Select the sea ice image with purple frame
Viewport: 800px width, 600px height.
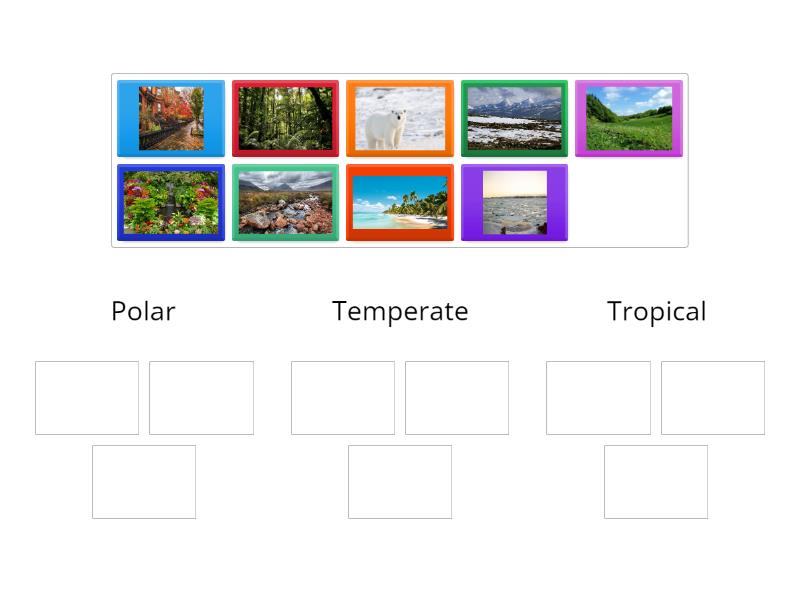514,201
